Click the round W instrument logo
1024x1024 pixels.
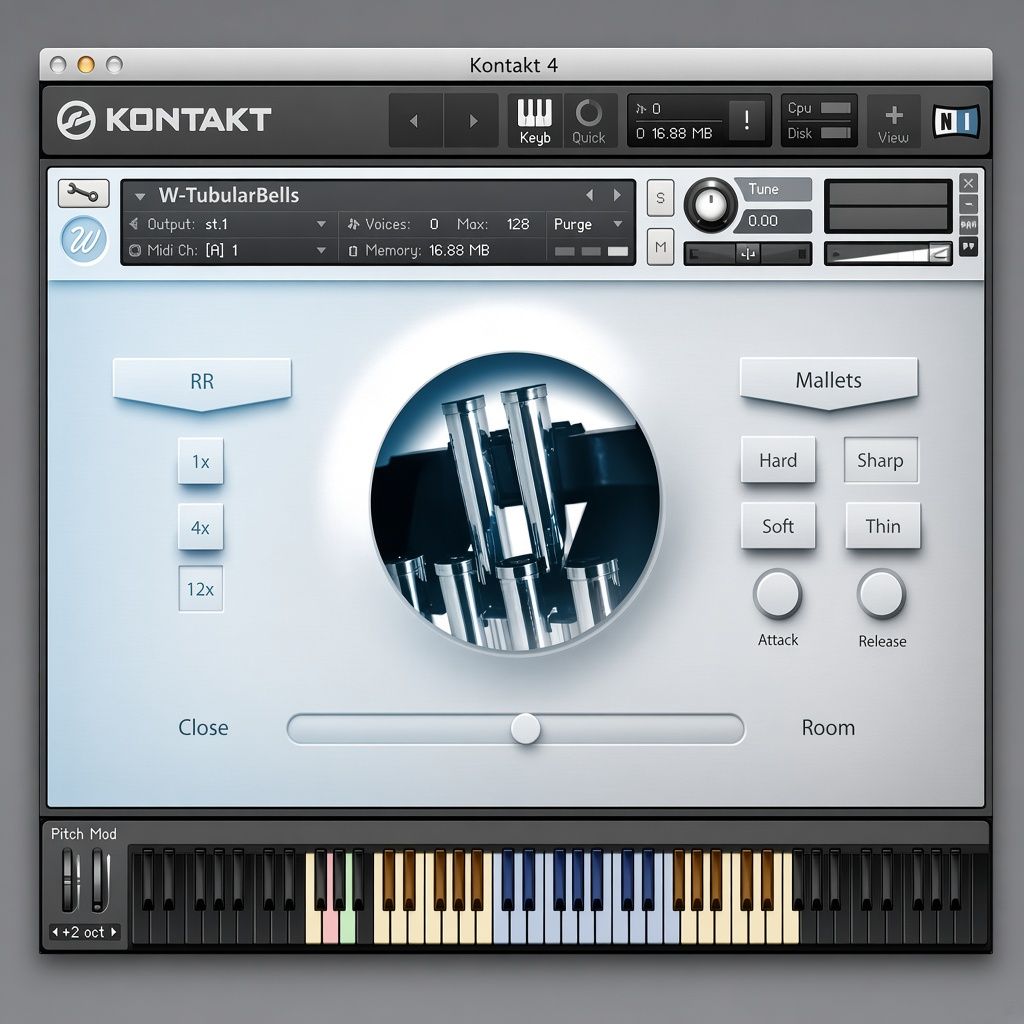[x=84, y=240]
